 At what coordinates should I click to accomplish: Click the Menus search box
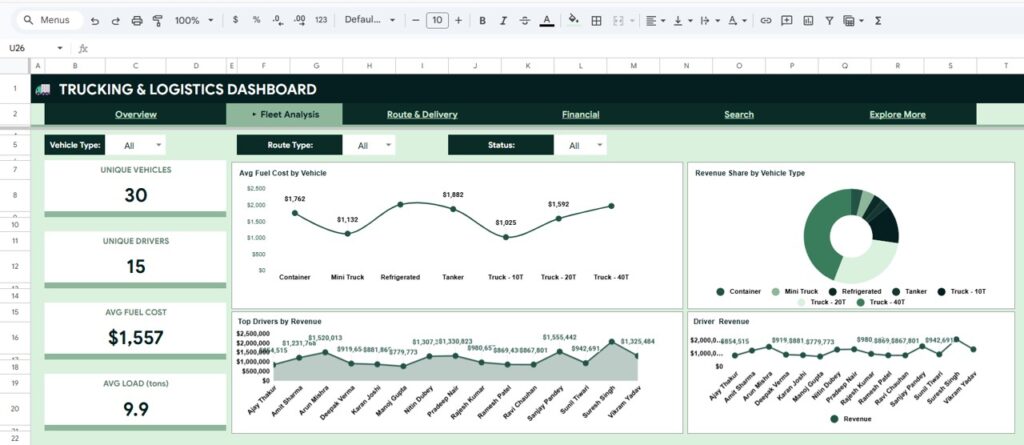pos(49,20)
